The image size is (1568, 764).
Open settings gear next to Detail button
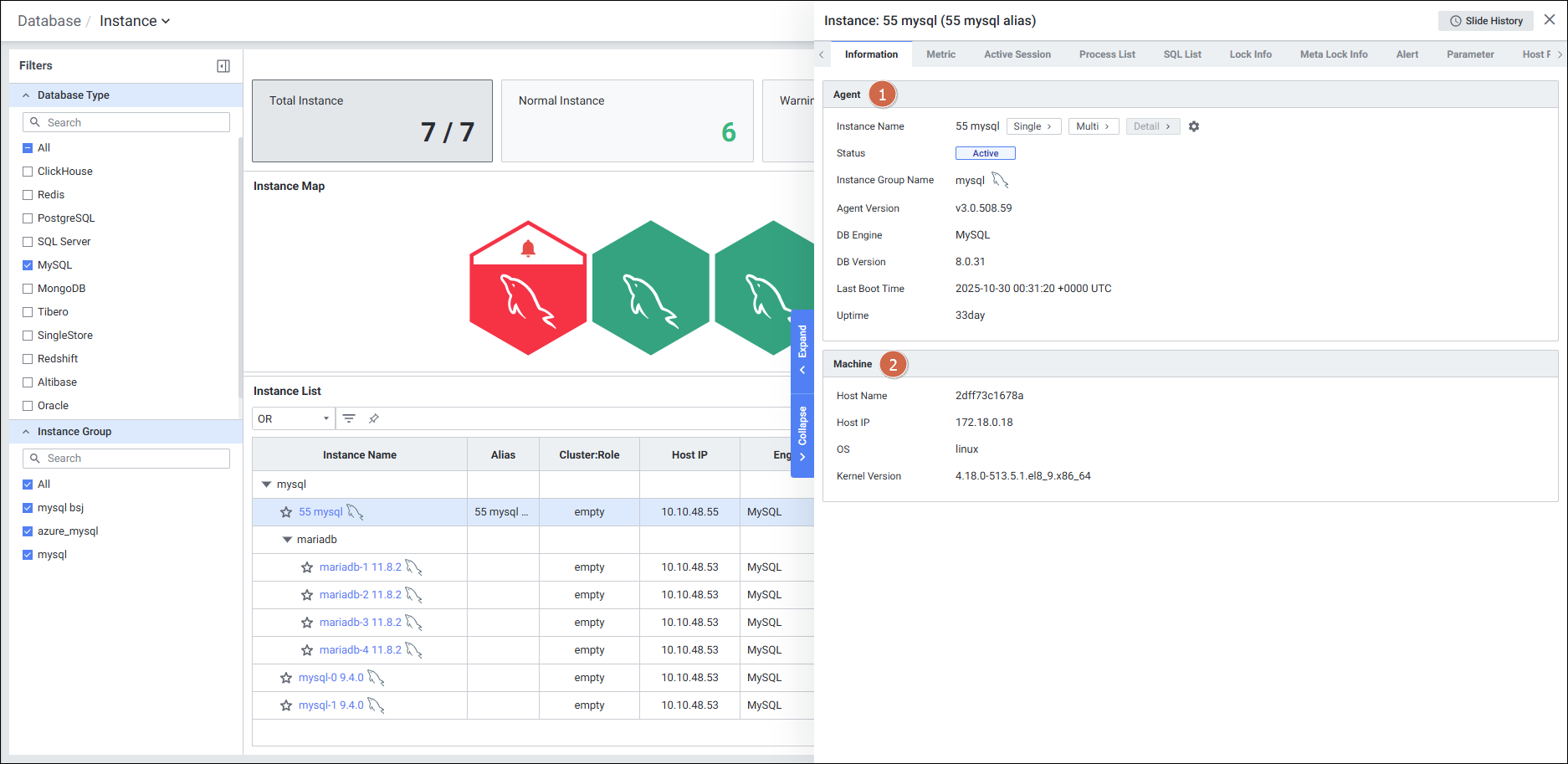(x=1194, y=126)
